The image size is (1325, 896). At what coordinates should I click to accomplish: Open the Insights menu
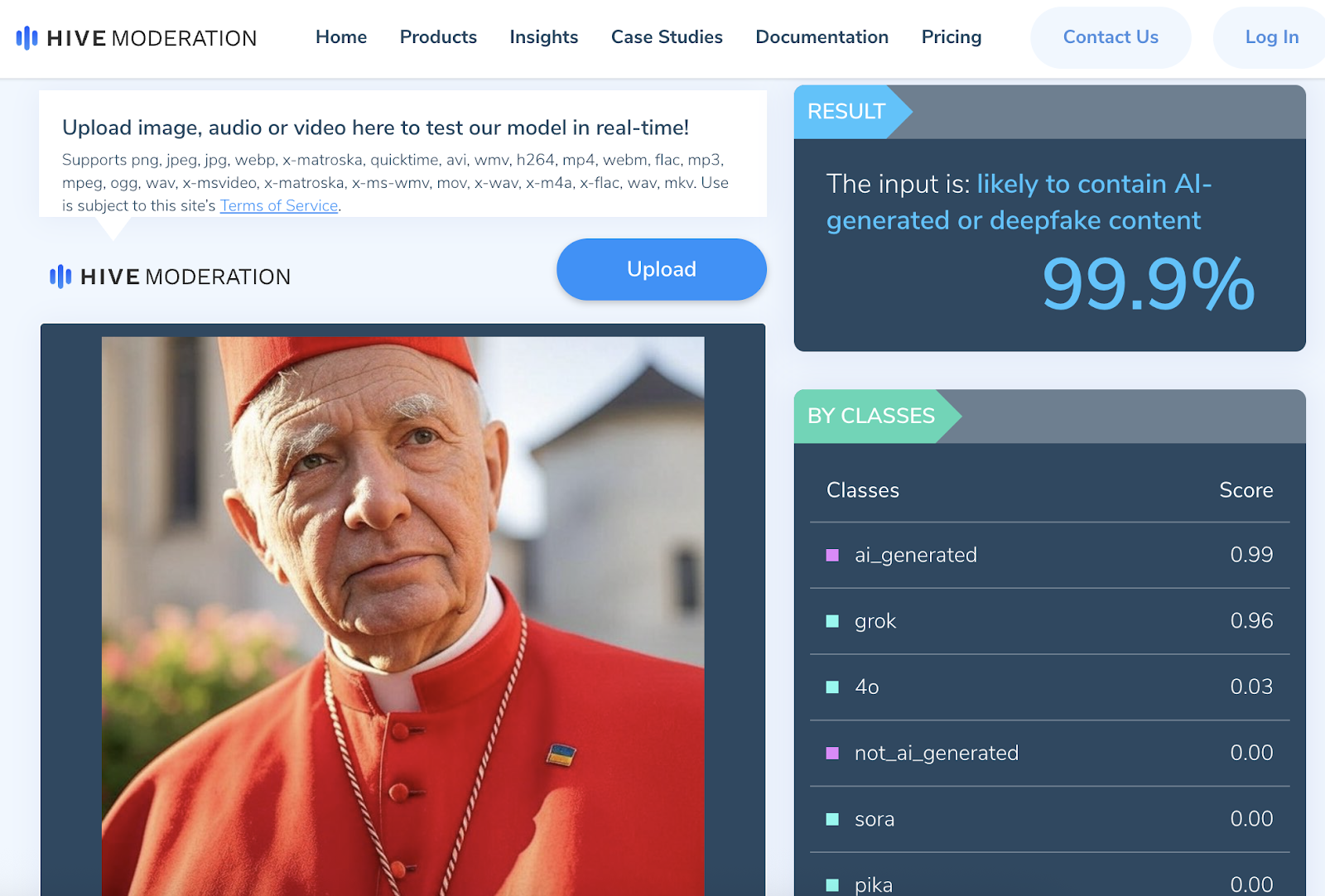pyautogui.click(x=544, y=37)
